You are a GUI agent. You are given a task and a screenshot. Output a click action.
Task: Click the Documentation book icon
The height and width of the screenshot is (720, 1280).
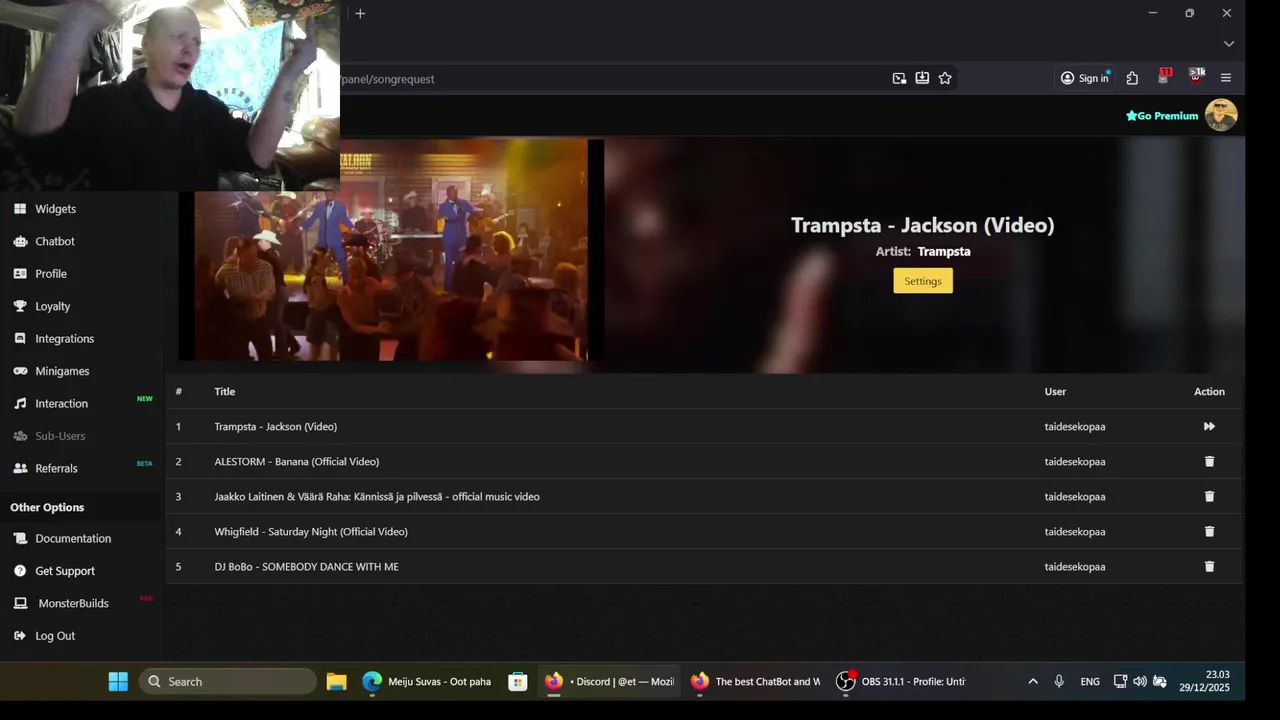(x=20, y=538)
